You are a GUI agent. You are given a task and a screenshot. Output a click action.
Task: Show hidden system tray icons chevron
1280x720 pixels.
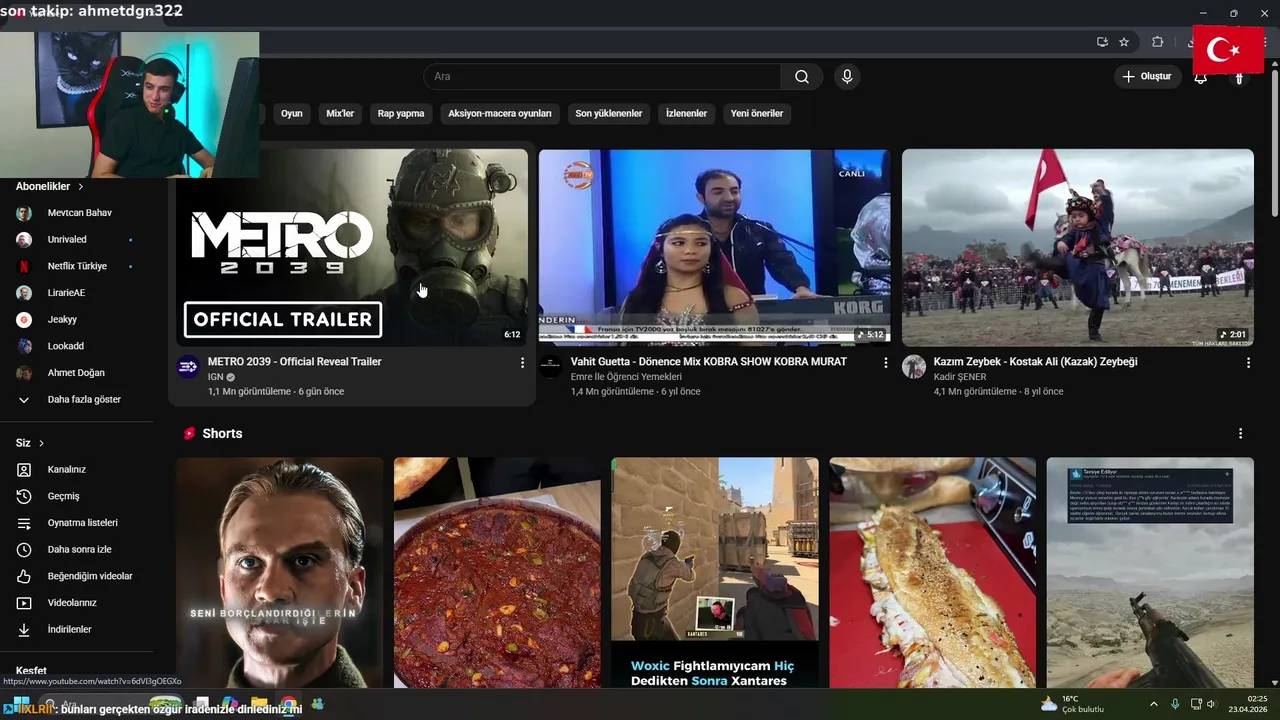[1153, 704]
